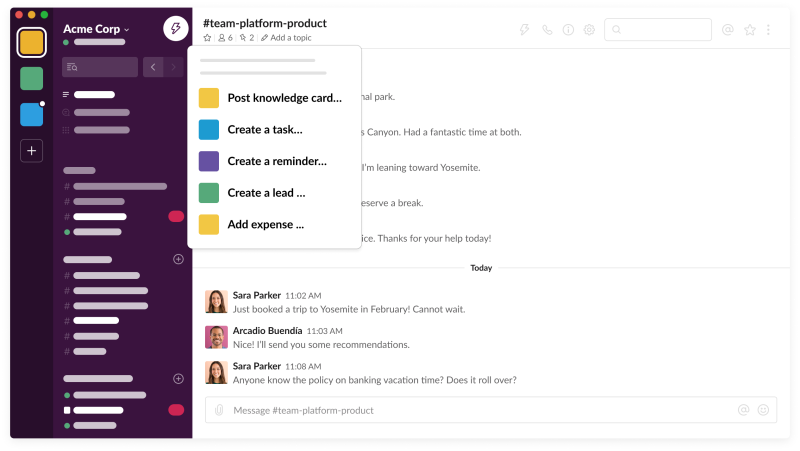Click the #team-platform-product channel title
This screenshot has width=800, height=451.
pos(265,23)
